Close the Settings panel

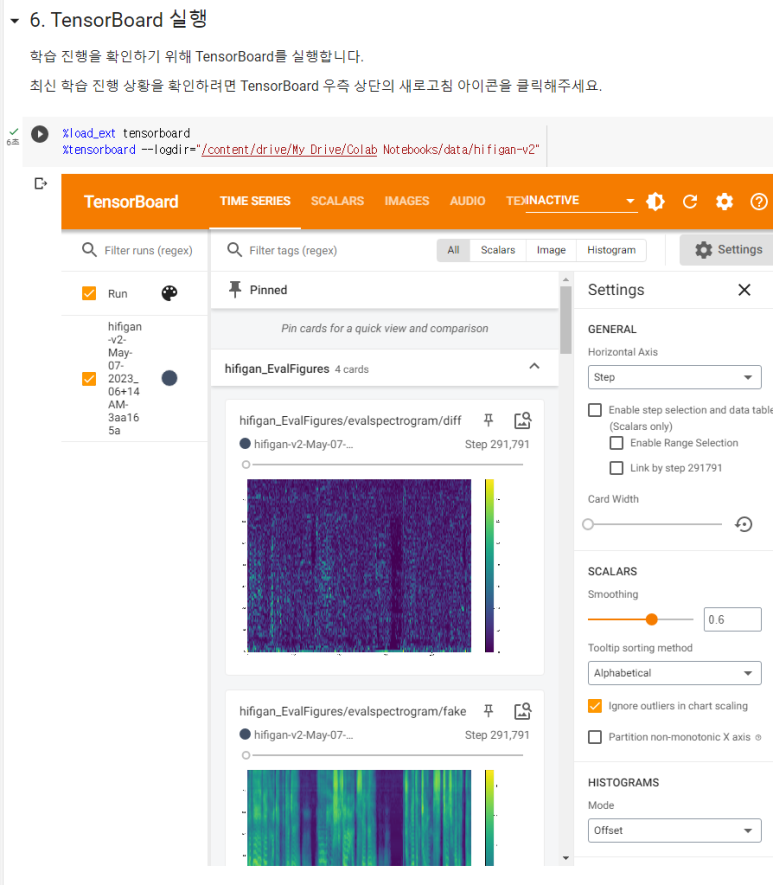(x=744, y=290)
